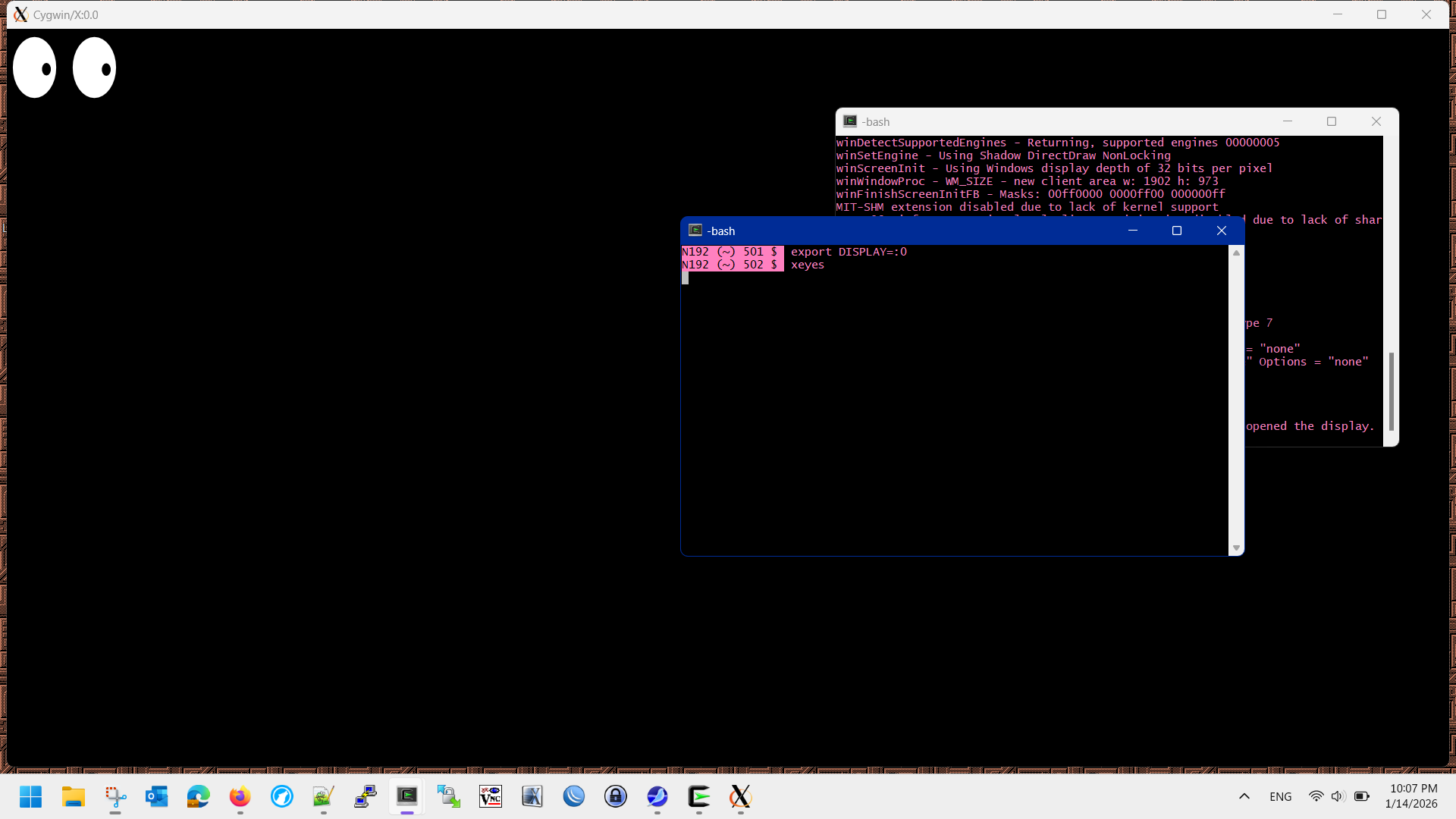This screenshot has width=1456, height=819.
Task: Open Firefox from the taskbar
Action: pyautogui.click(x=240, y=796)
